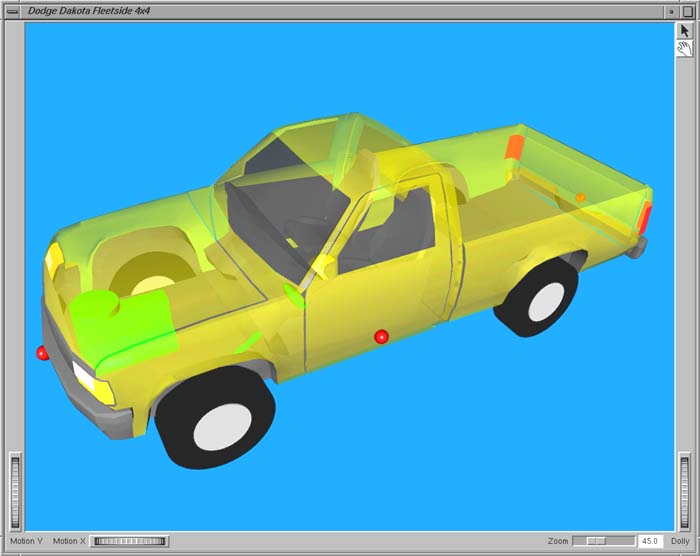Screen dimensions: 700x556
Task: Click the orange sphere in the truck bed
Action: tap(580, 198)
